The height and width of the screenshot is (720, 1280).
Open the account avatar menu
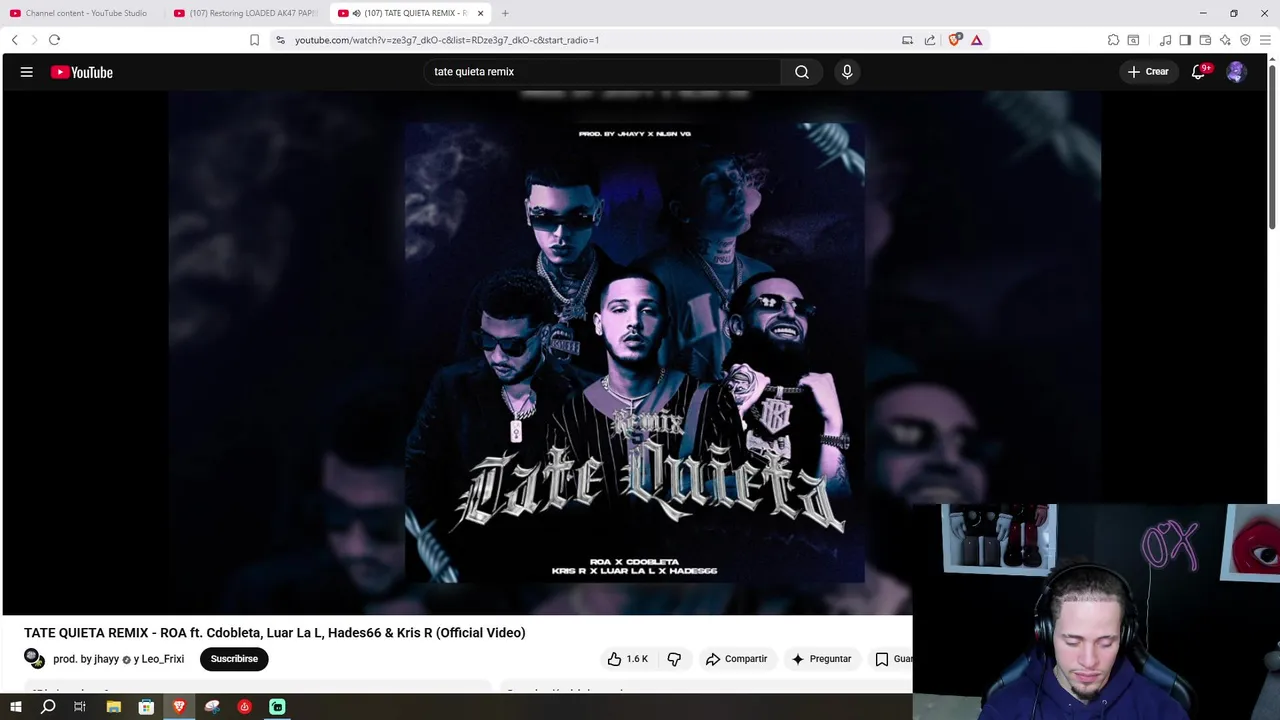(x=1236, y=72)
